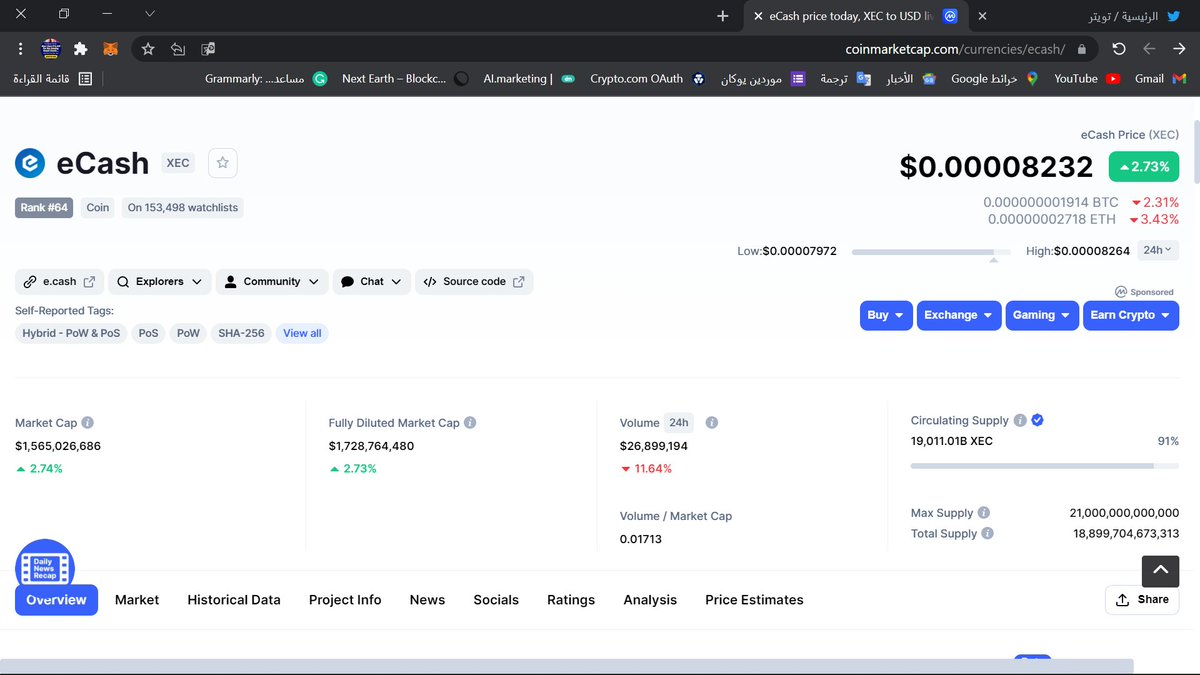Open the e.cash website link
1200x675 pixels.
click(59, 282)
